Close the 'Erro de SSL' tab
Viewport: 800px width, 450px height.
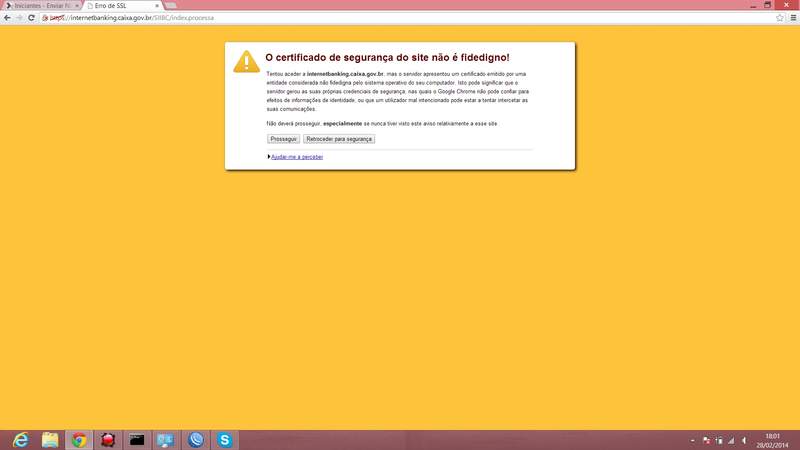(x=157, y=6)
